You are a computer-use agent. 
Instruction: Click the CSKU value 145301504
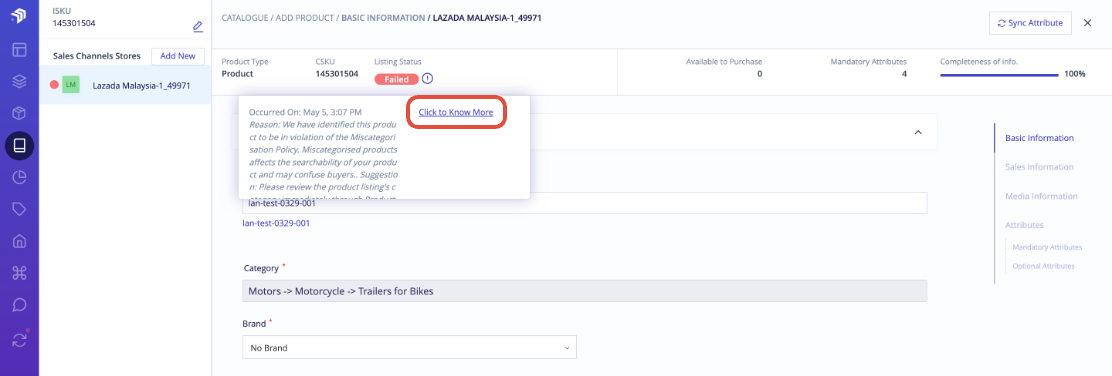tap(337, 74)
